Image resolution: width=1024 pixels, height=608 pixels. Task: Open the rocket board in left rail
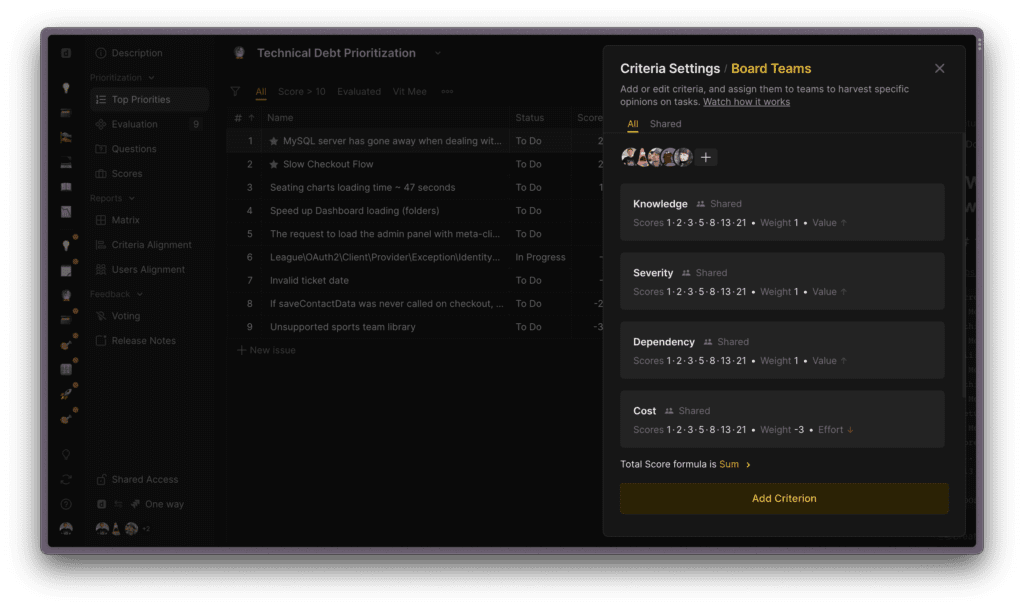point(66,394)
